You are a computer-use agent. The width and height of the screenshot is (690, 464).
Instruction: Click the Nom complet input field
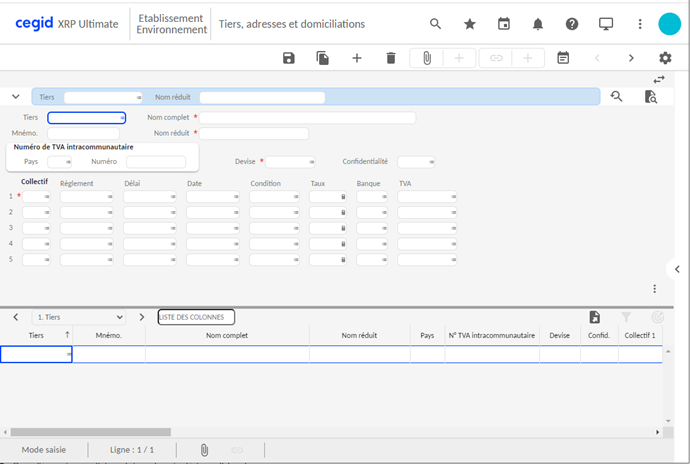point(307,118)
